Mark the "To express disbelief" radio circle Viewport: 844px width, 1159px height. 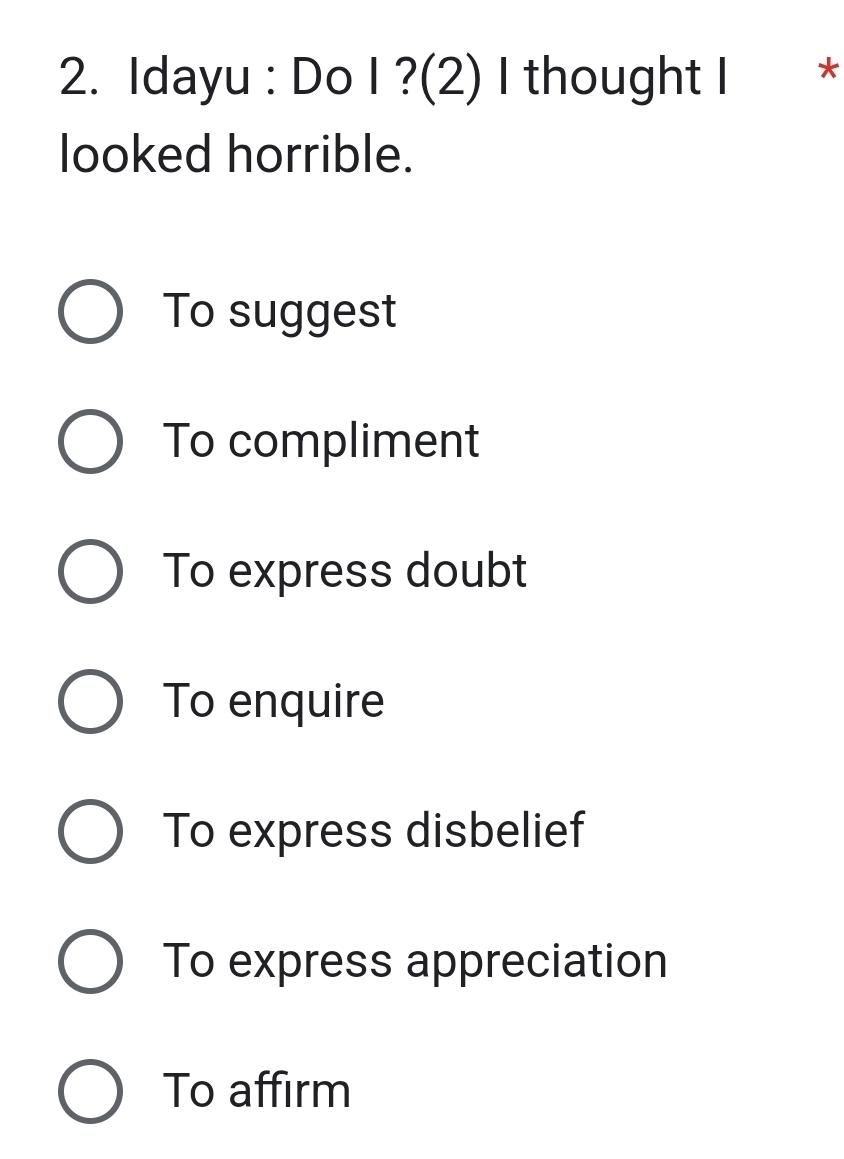(x=91, y=831)
